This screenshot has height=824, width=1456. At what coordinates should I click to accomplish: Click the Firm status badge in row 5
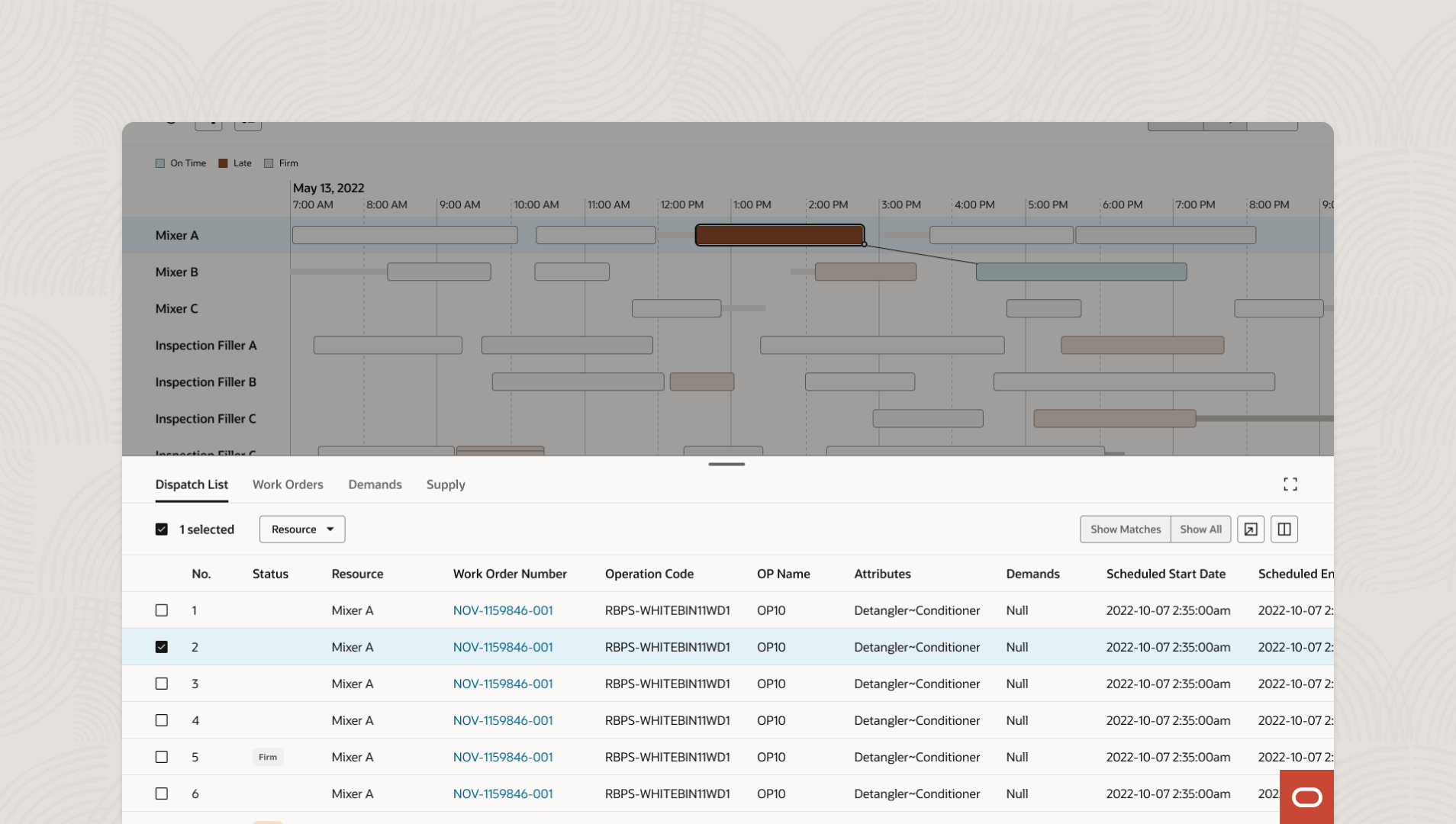pos(268,757)
